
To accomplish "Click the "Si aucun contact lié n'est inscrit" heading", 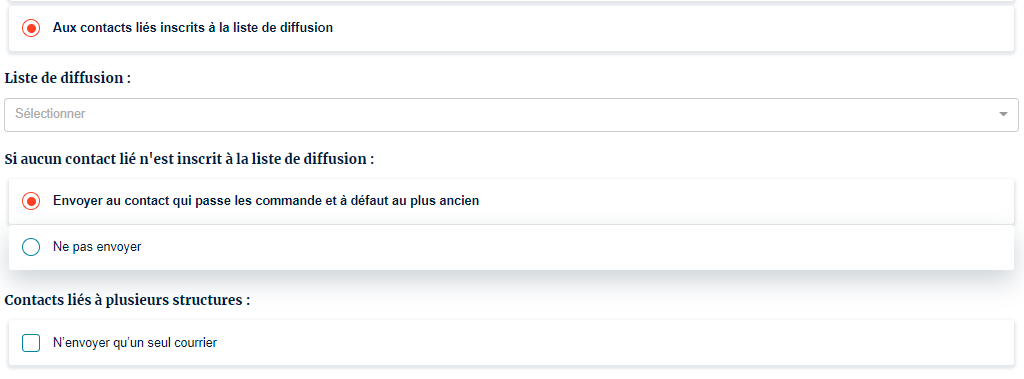I will [x=189, y=159].
